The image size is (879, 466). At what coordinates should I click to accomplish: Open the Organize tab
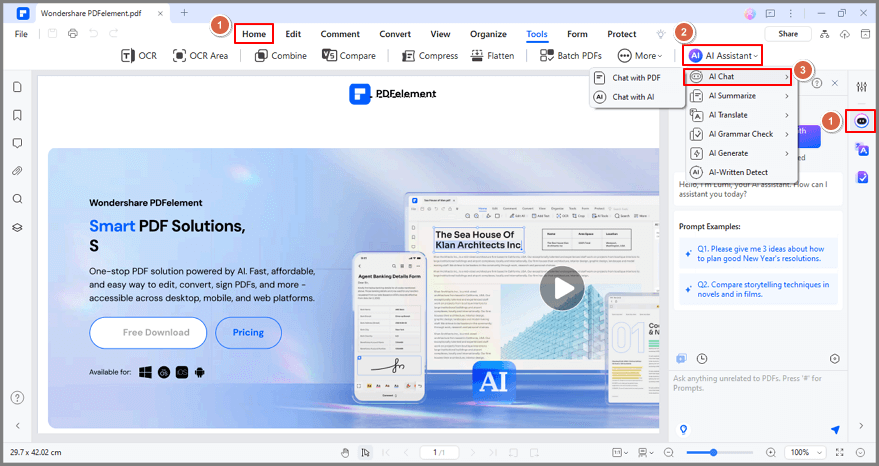coord(488,34)
